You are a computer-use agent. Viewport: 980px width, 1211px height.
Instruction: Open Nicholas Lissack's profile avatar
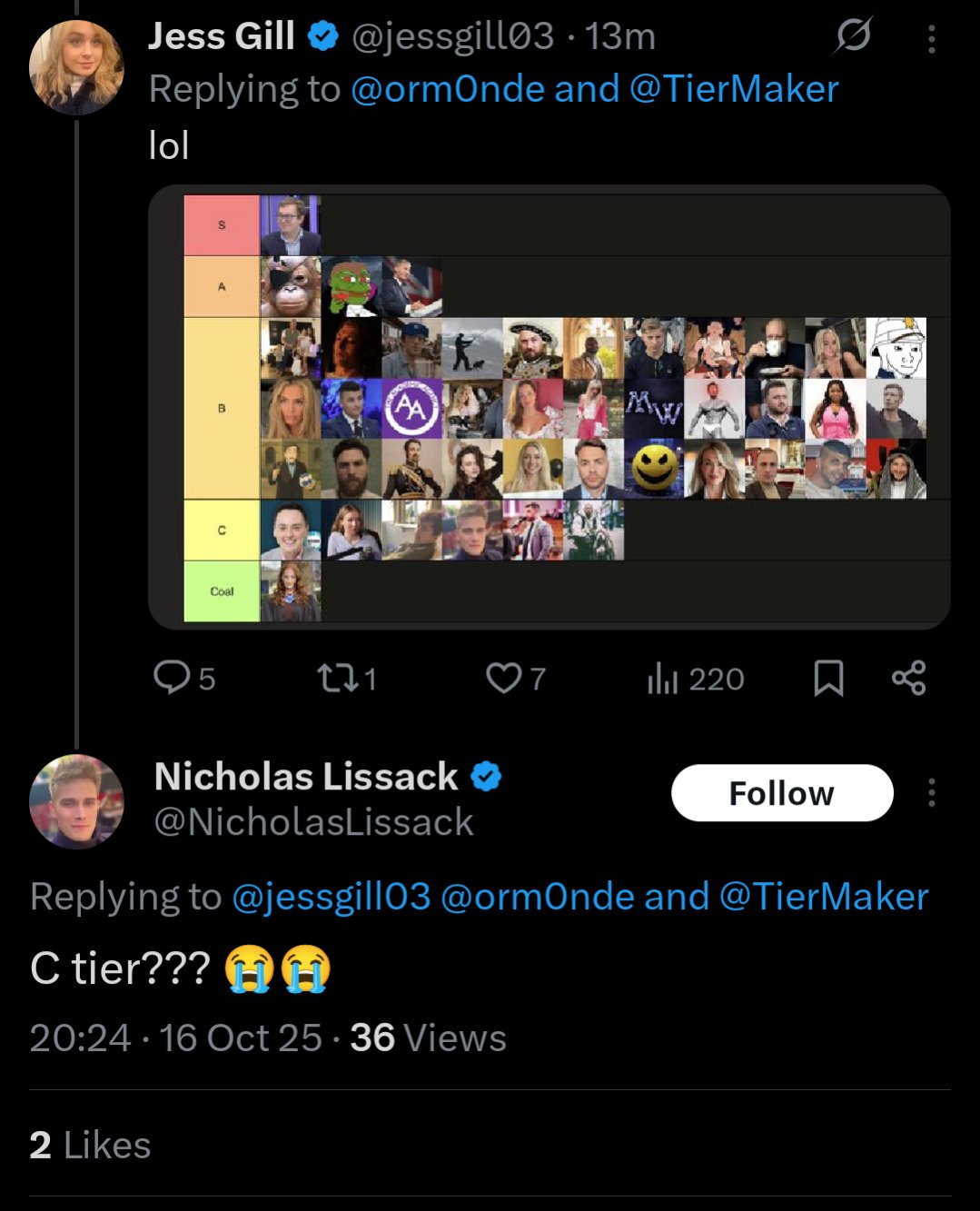76,801
